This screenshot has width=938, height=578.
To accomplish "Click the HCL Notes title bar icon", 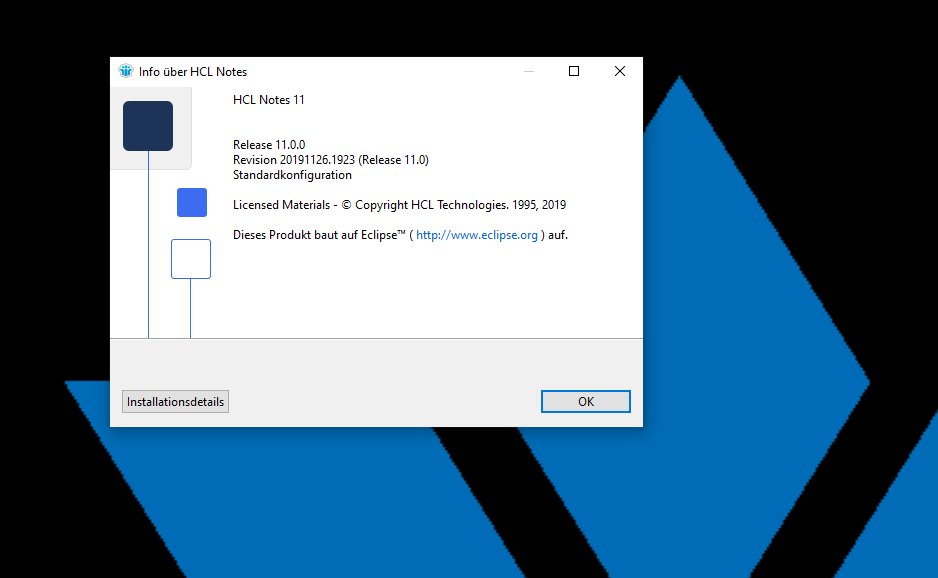I will 126,71.
